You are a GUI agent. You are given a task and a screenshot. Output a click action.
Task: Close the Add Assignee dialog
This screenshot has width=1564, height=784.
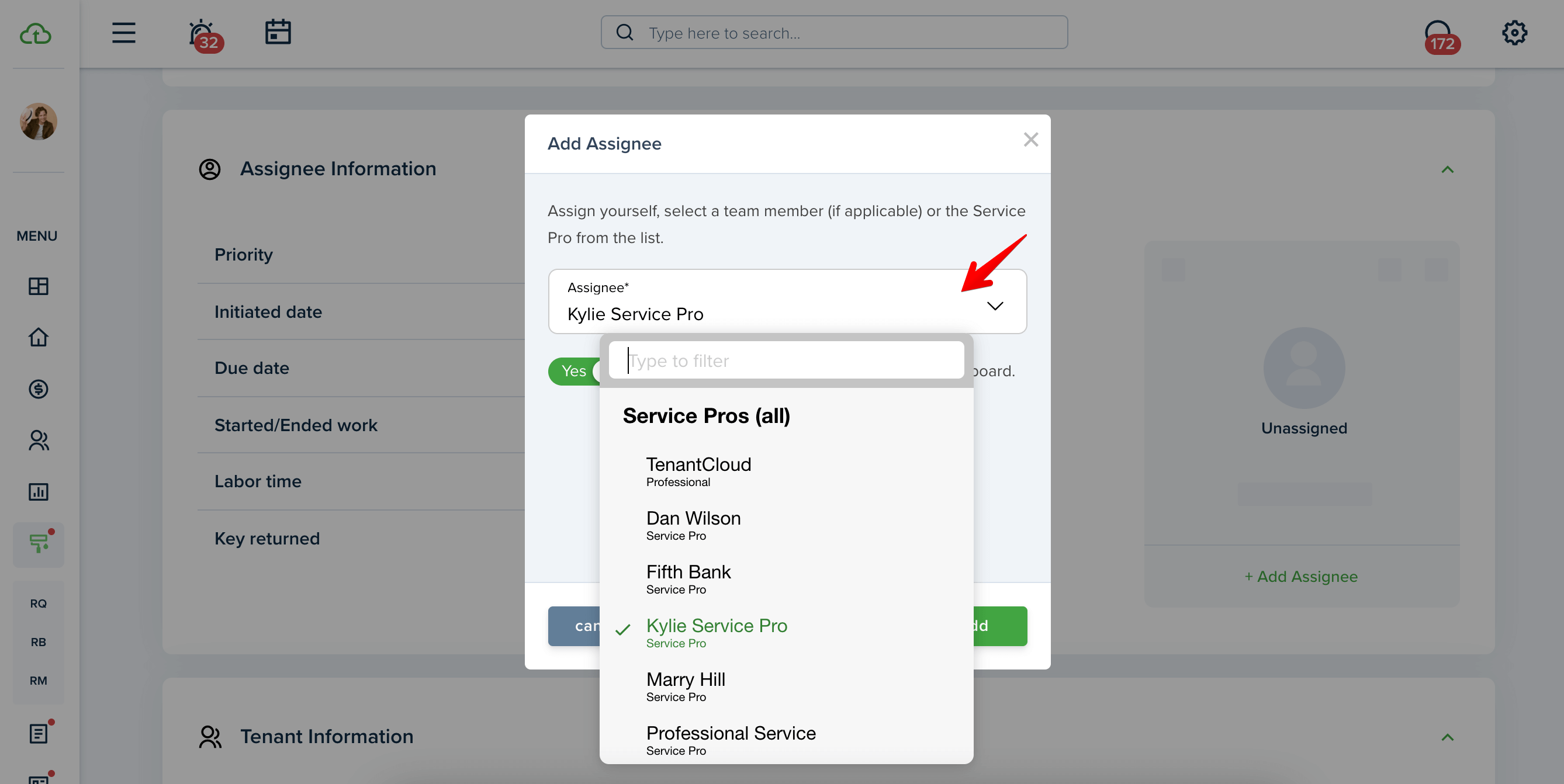(x=1030, y=140)
